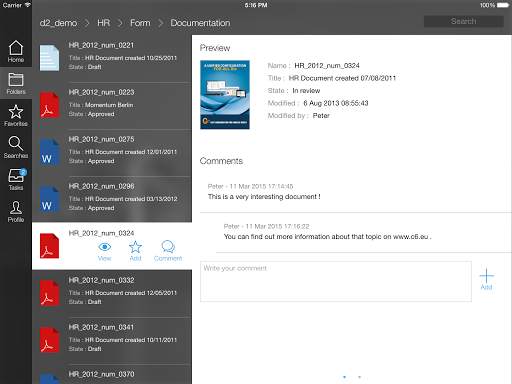Click the Comments heading
This screenshot has height=384, width=512.
click(x=221, y=161)
